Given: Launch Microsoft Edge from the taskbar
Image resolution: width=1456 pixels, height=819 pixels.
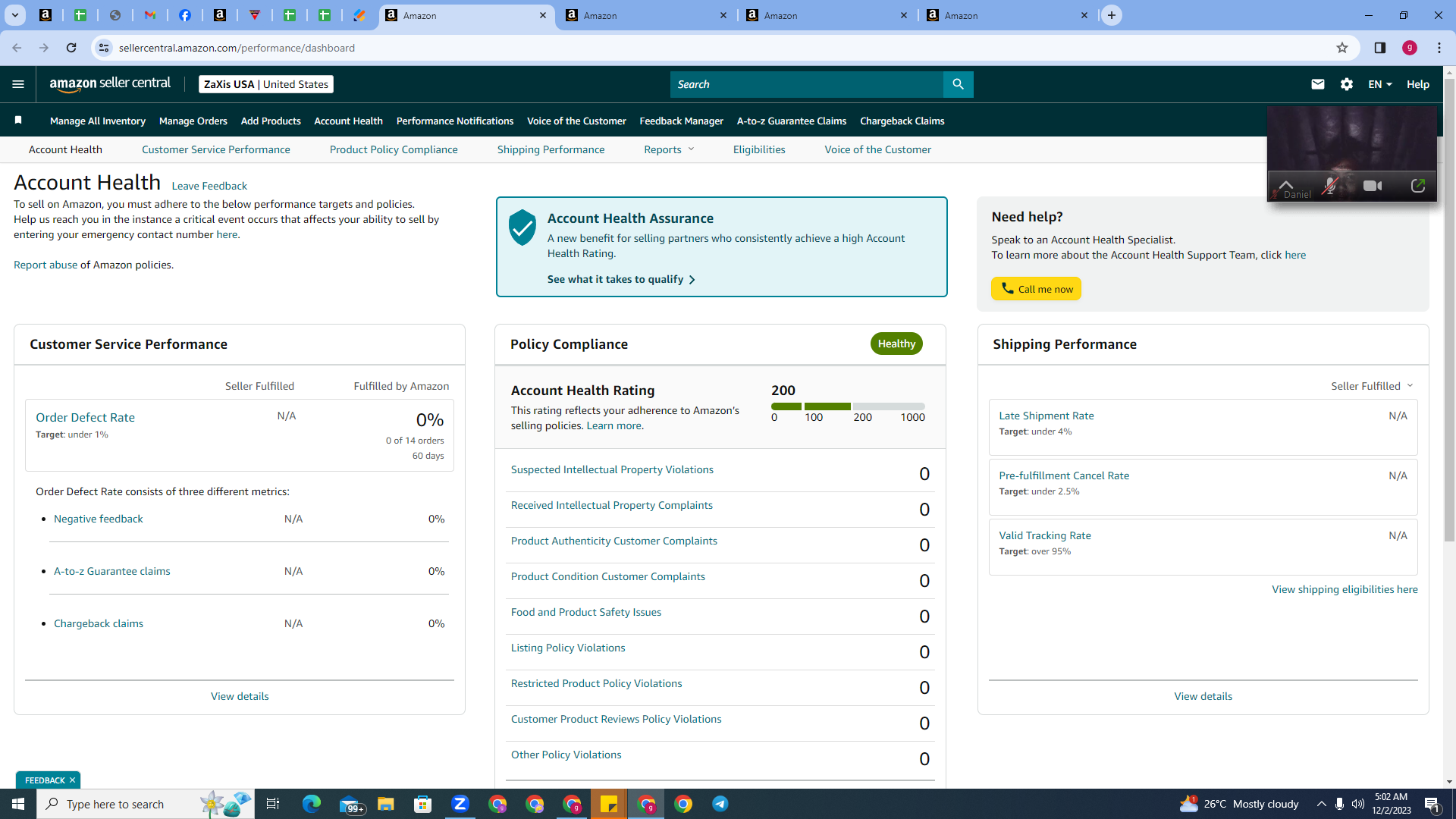Looking at the screenshot, I should click(x=312, y=804).
